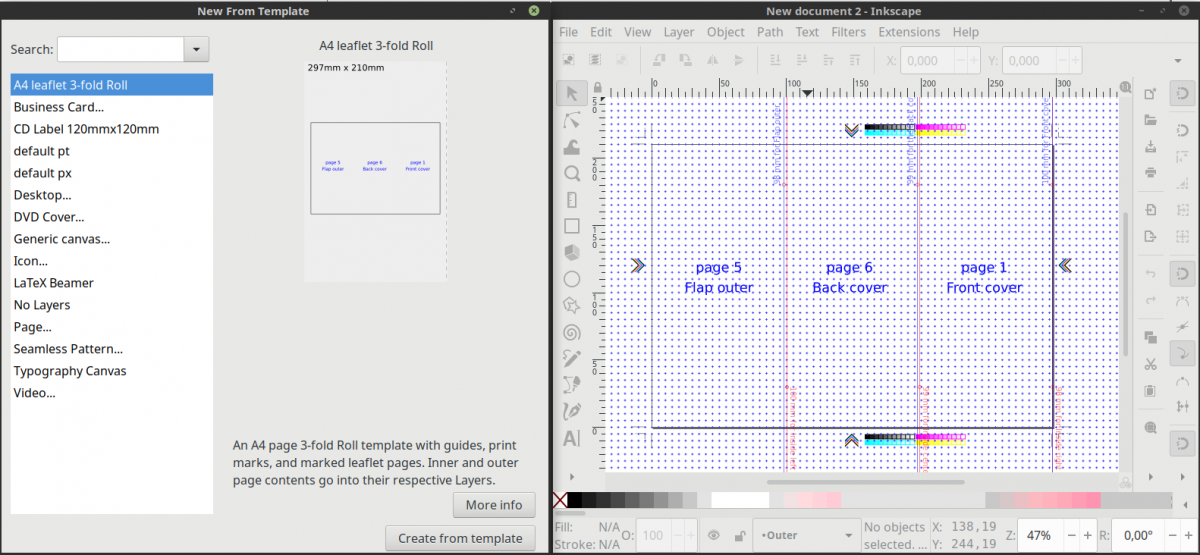Toggle the top snap enable button
Viewport: 1200px width, 555px height.
tap(1183, 94)
